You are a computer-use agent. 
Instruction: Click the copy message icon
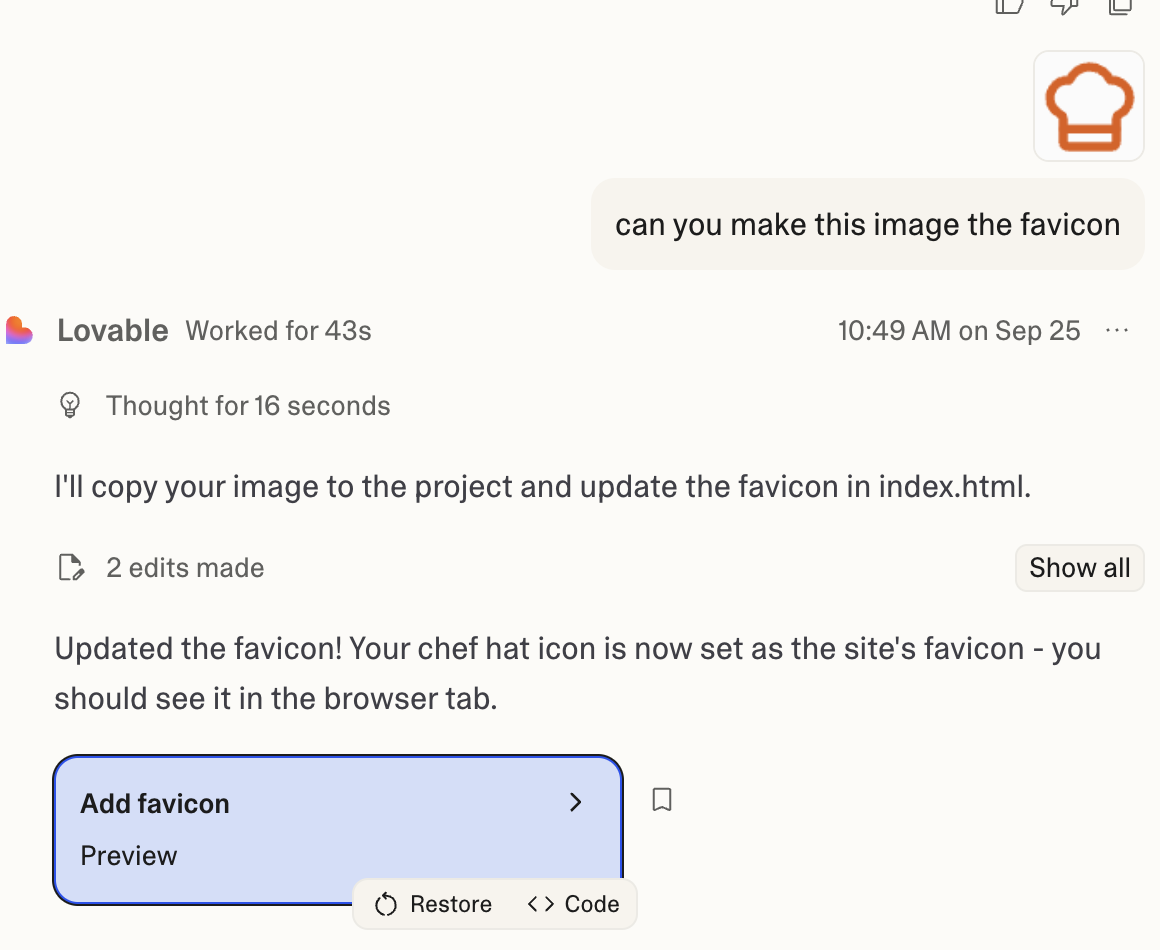1119,5
